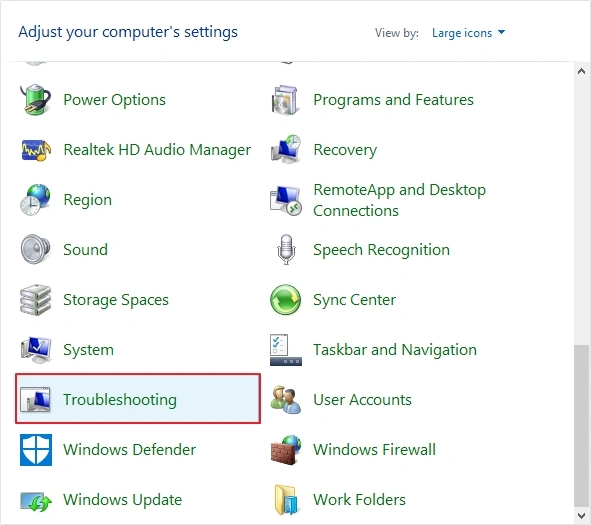Viewport: 591px width, 525px height.
Task: Open the User Accounts link
Action: coord(362,400)
